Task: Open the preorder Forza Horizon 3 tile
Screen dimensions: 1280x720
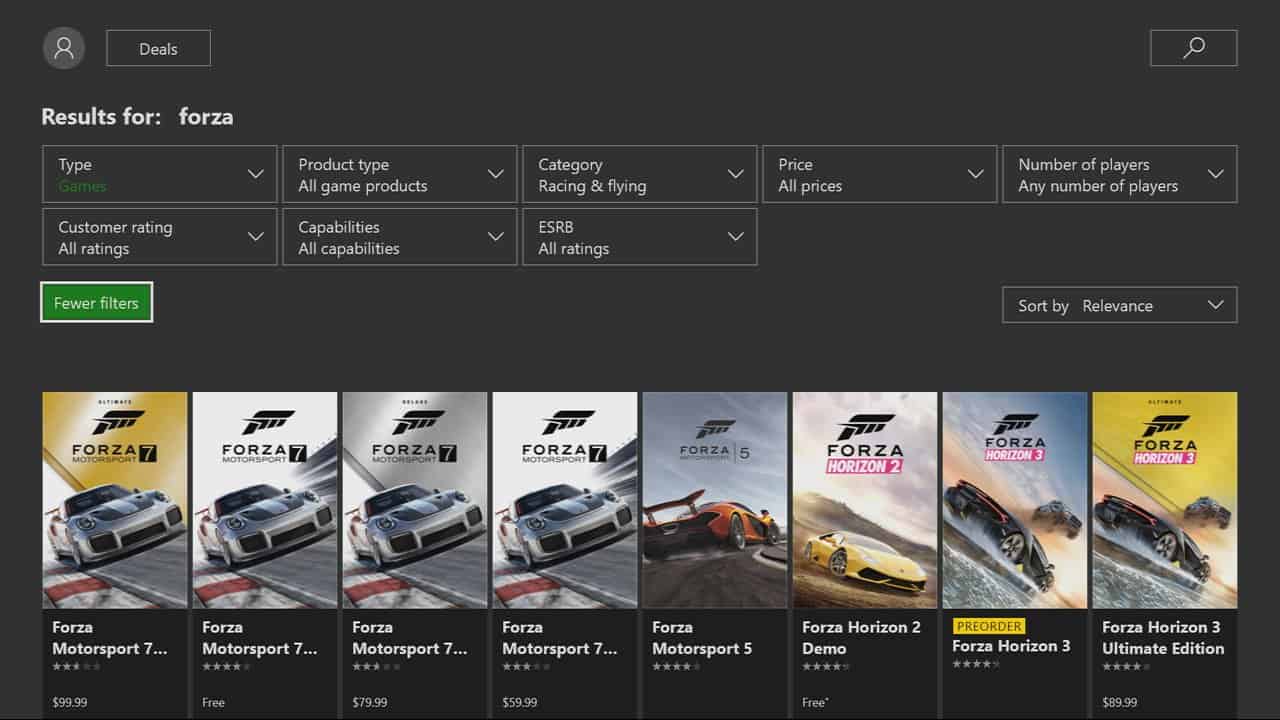Action: tap(1015, 500)
